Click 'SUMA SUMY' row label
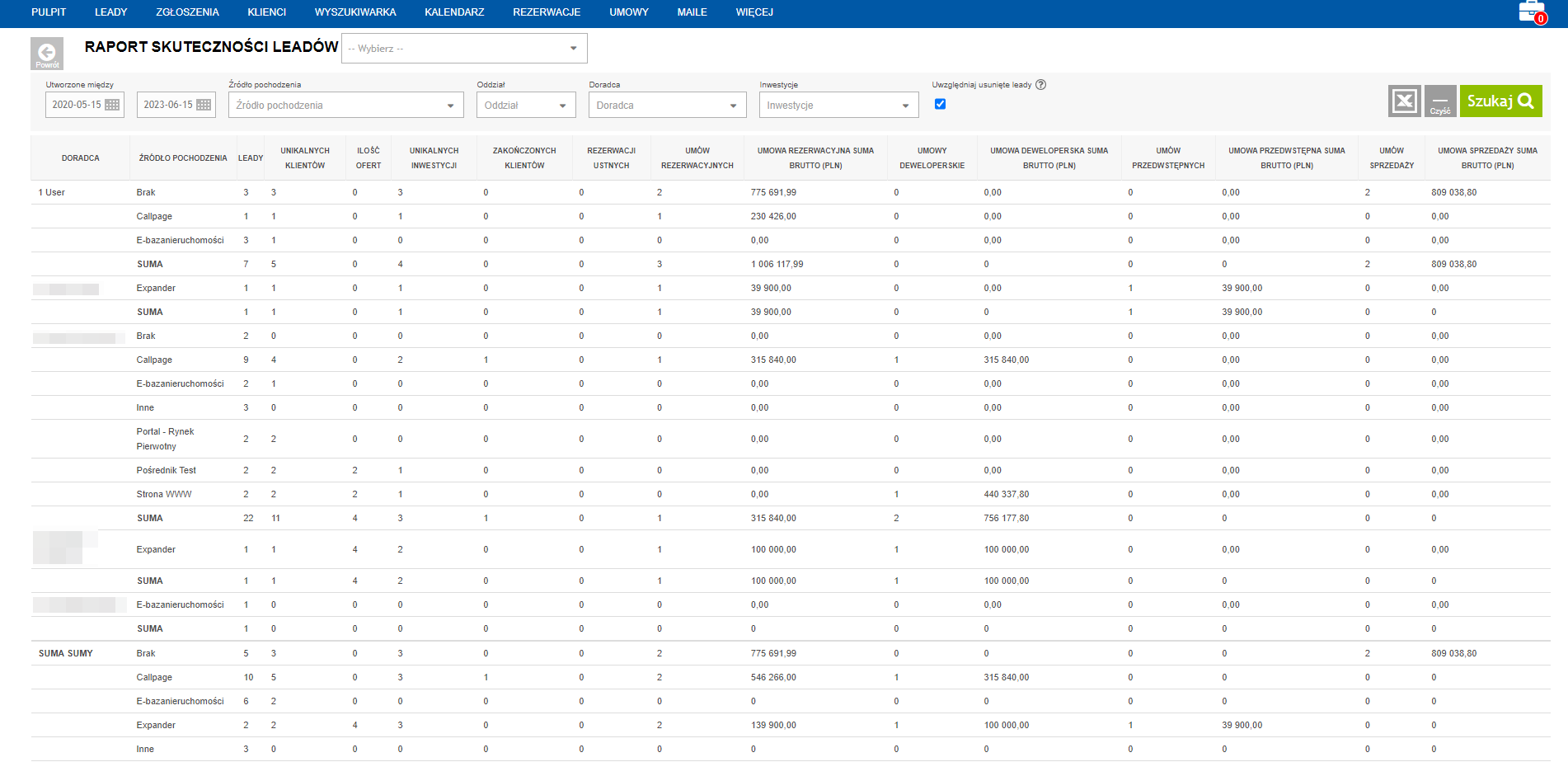Viewport: 1568px width, 762px height. pyautogui.click(x=66, y=653)
